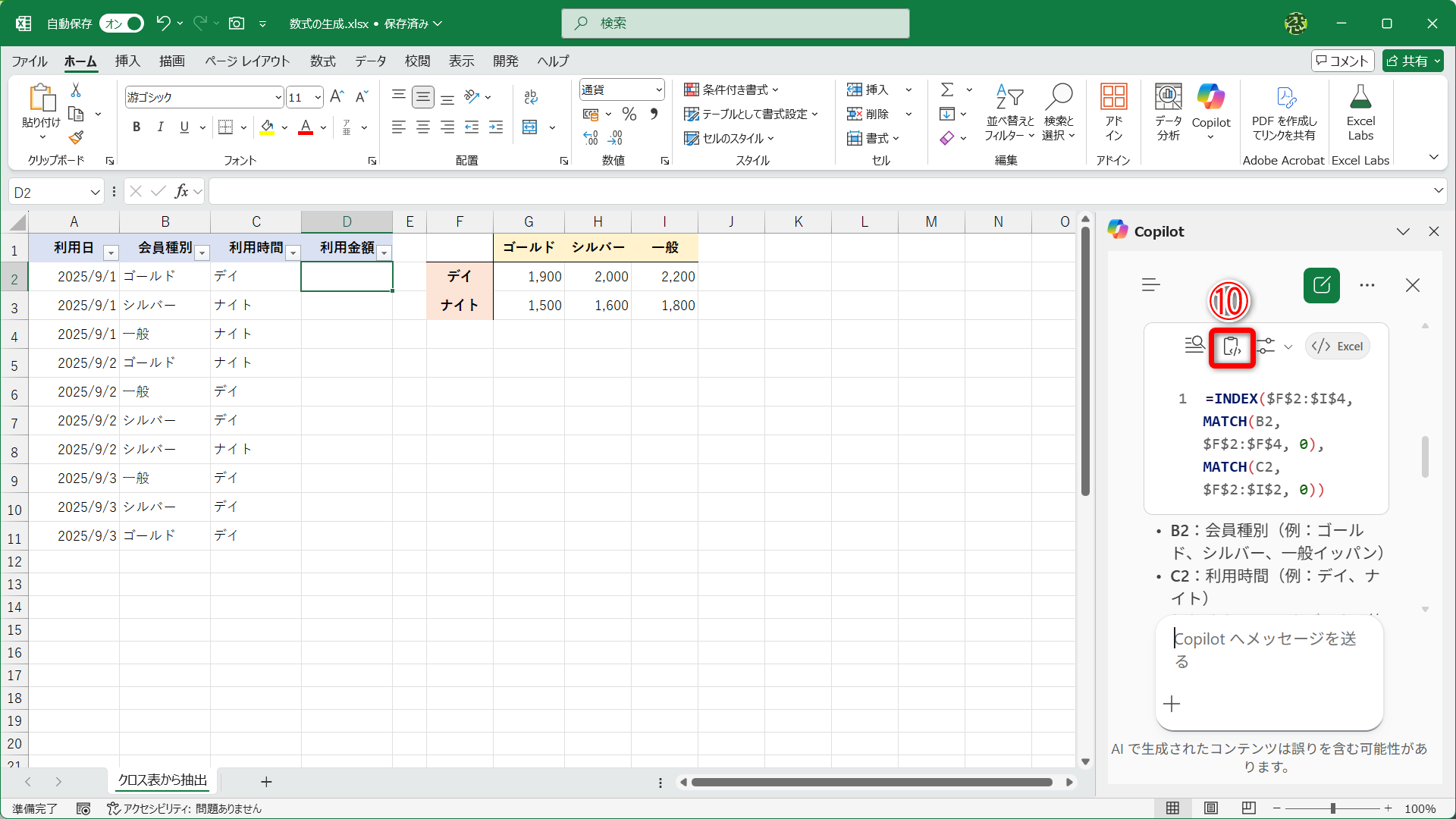Click the screenshot camera icon in Quick Access Toolbar
The width and height of the screenshot is (1456, 819).
click(236, 24)
